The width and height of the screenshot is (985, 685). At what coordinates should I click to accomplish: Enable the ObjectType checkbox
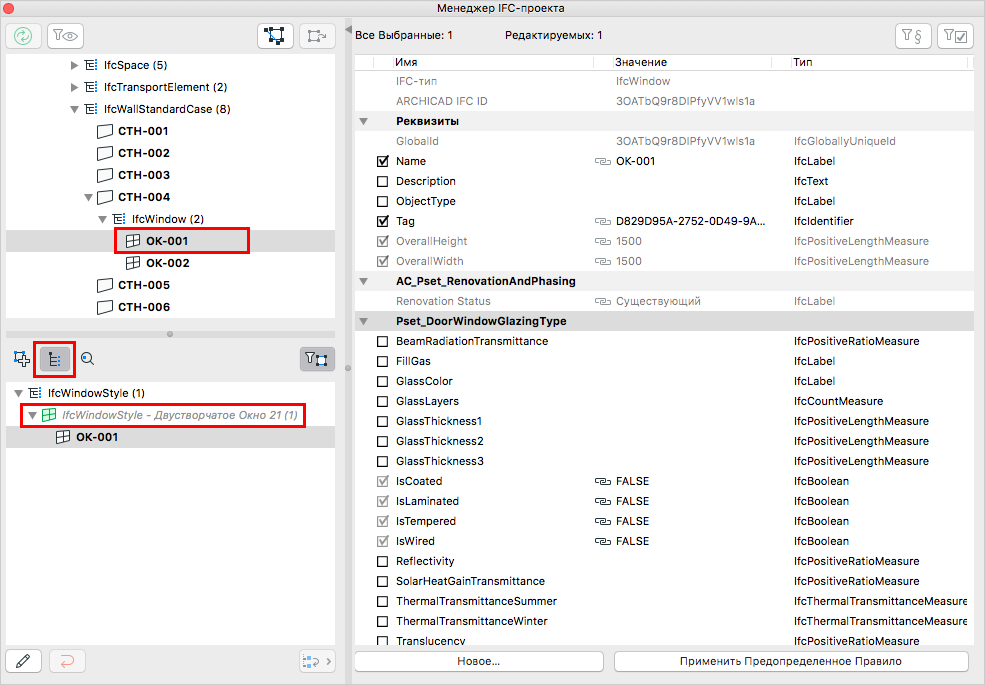click(x=383, y=202)
